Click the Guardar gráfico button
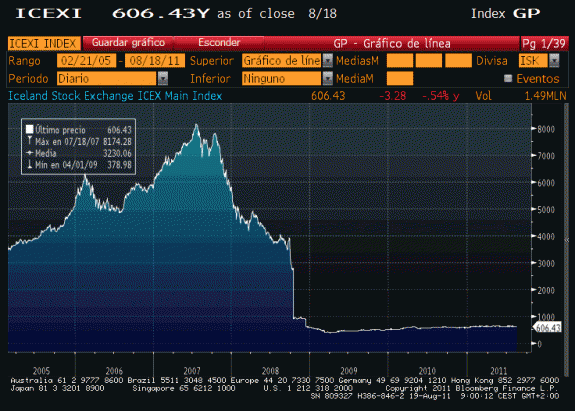575x411 pixels. [128, 43]
